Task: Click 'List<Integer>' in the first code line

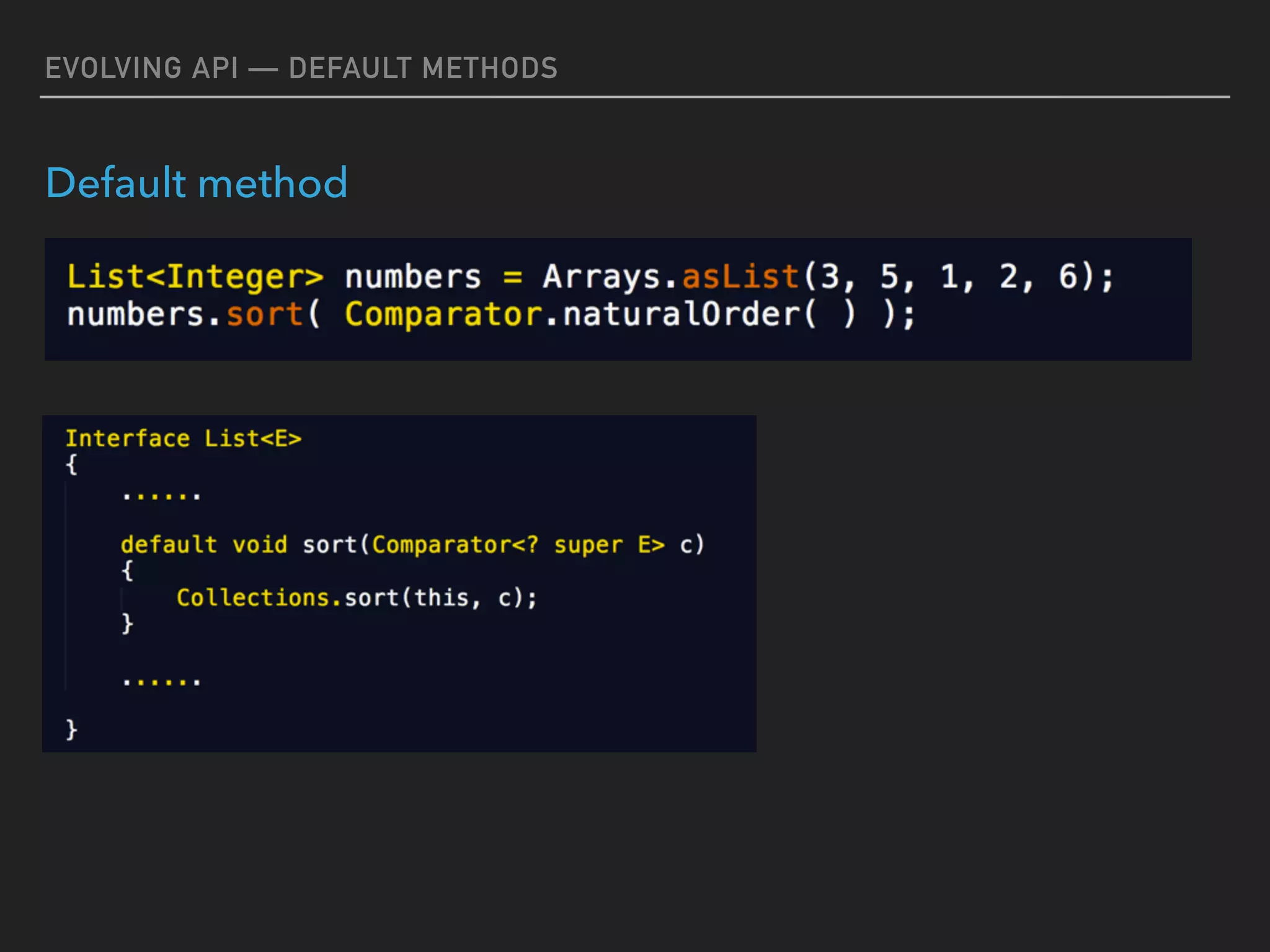Action: (195, 277)
